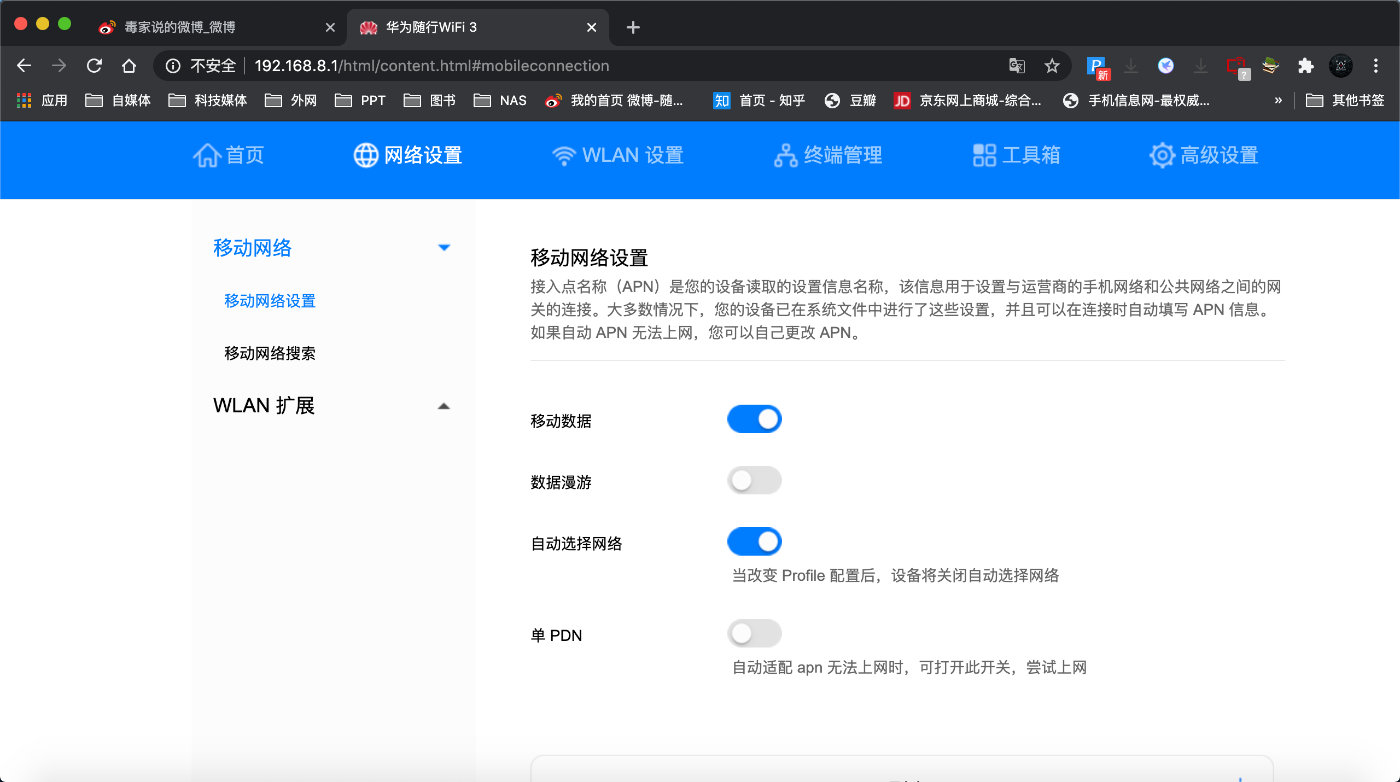Screen dimensions: 1400x782
Task: Click the translate icon in the address bar
Action: (x=1017, y=65)
